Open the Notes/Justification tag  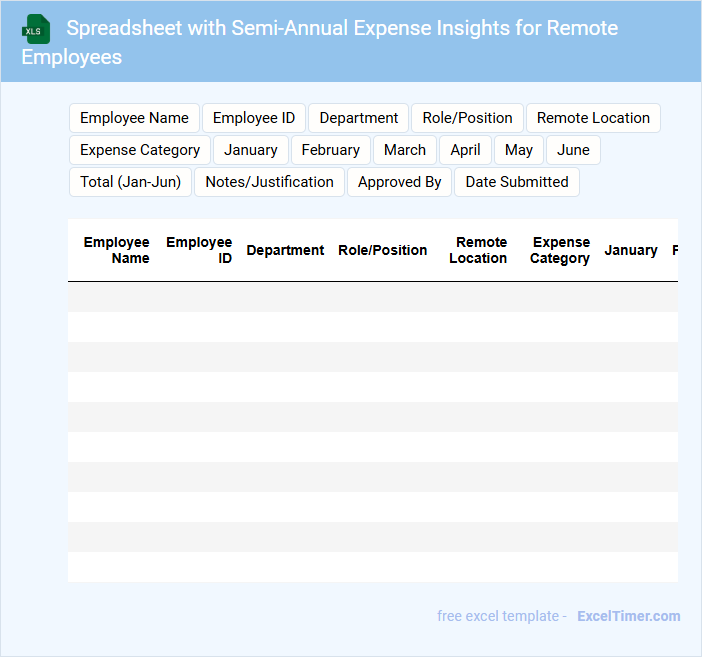[269, 182]
